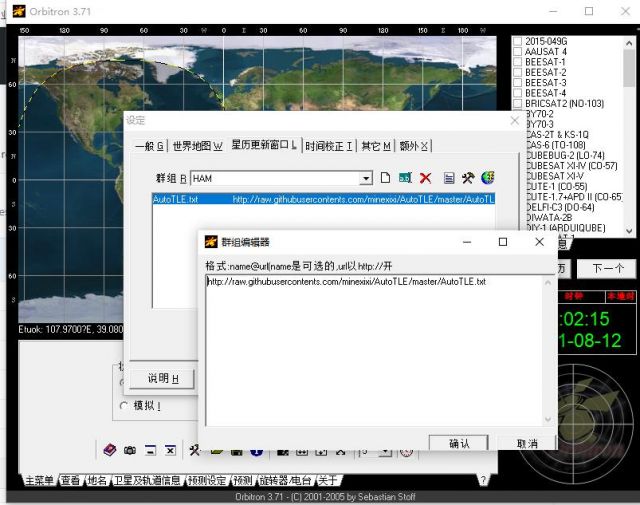Viewport: 640px width, 505px height.
Task: Click the question mark icon beside bottom tabs
Action: (483, 480)
